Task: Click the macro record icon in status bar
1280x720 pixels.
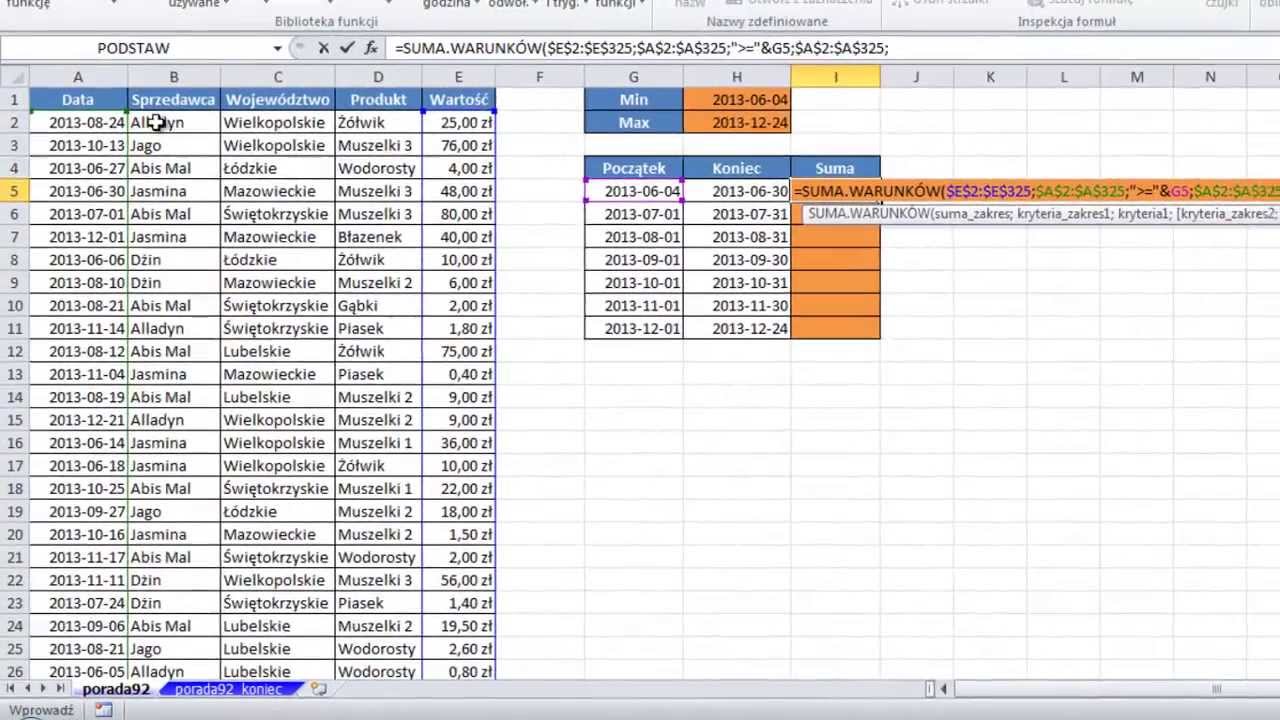Action: (x=103, y=710)
